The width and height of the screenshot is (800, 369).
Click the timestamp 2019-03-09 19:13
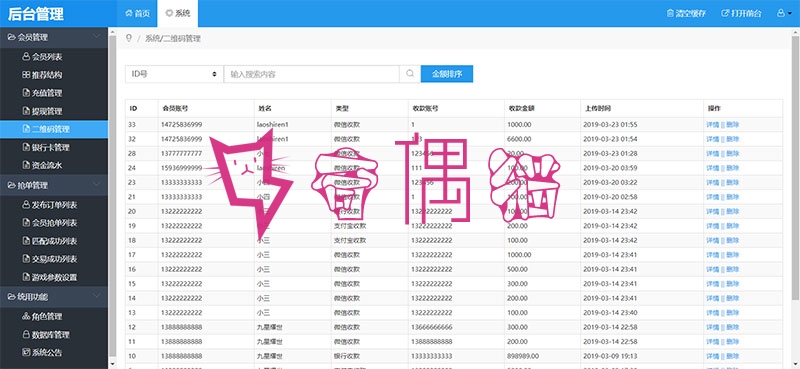611,356
